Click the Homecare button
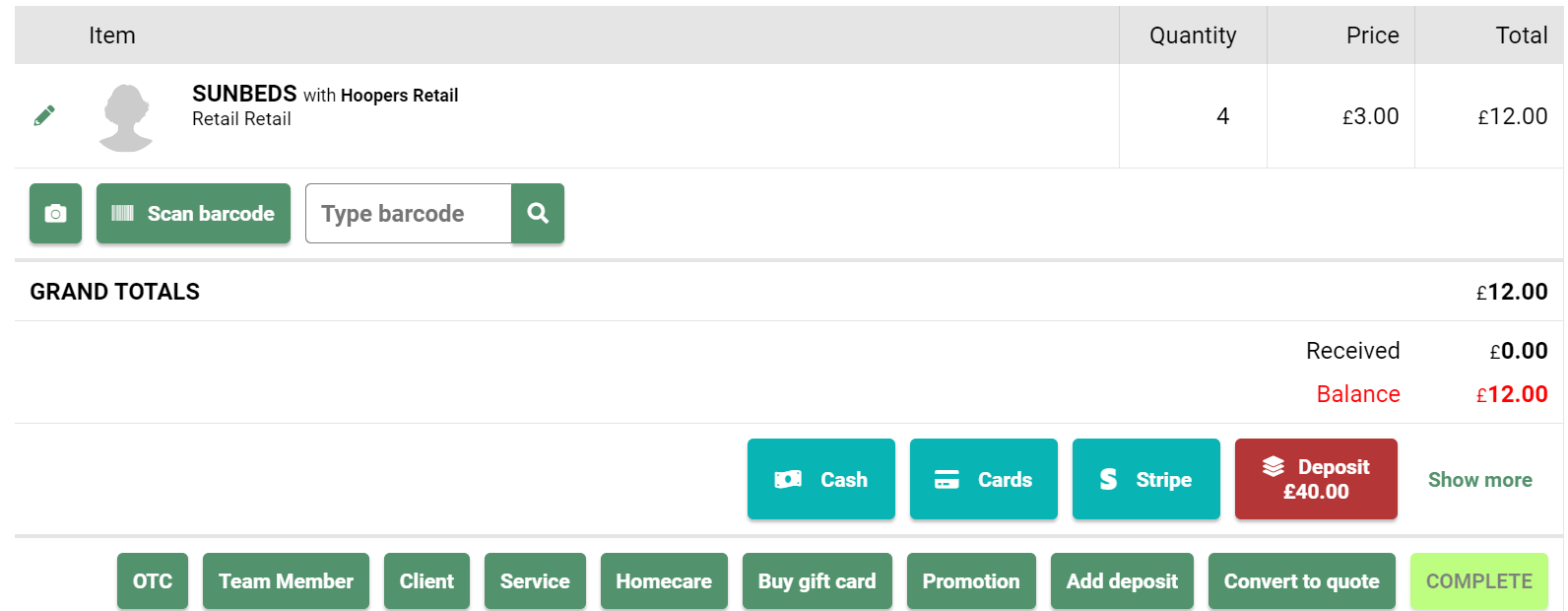Image resolution: width=1568 pixels, height=611 pixels. point(664,581)
